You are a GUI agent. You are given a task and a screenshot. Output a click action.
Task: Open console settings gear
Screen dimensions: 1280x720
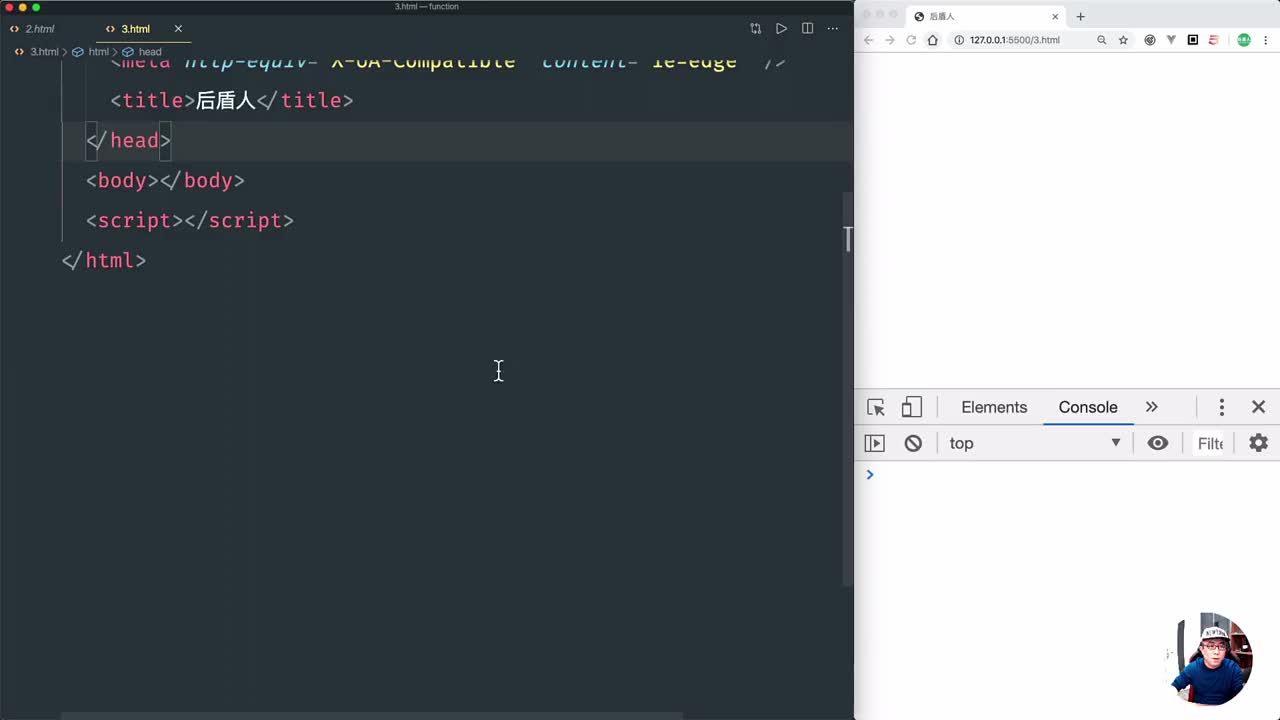click(1258, 443)
